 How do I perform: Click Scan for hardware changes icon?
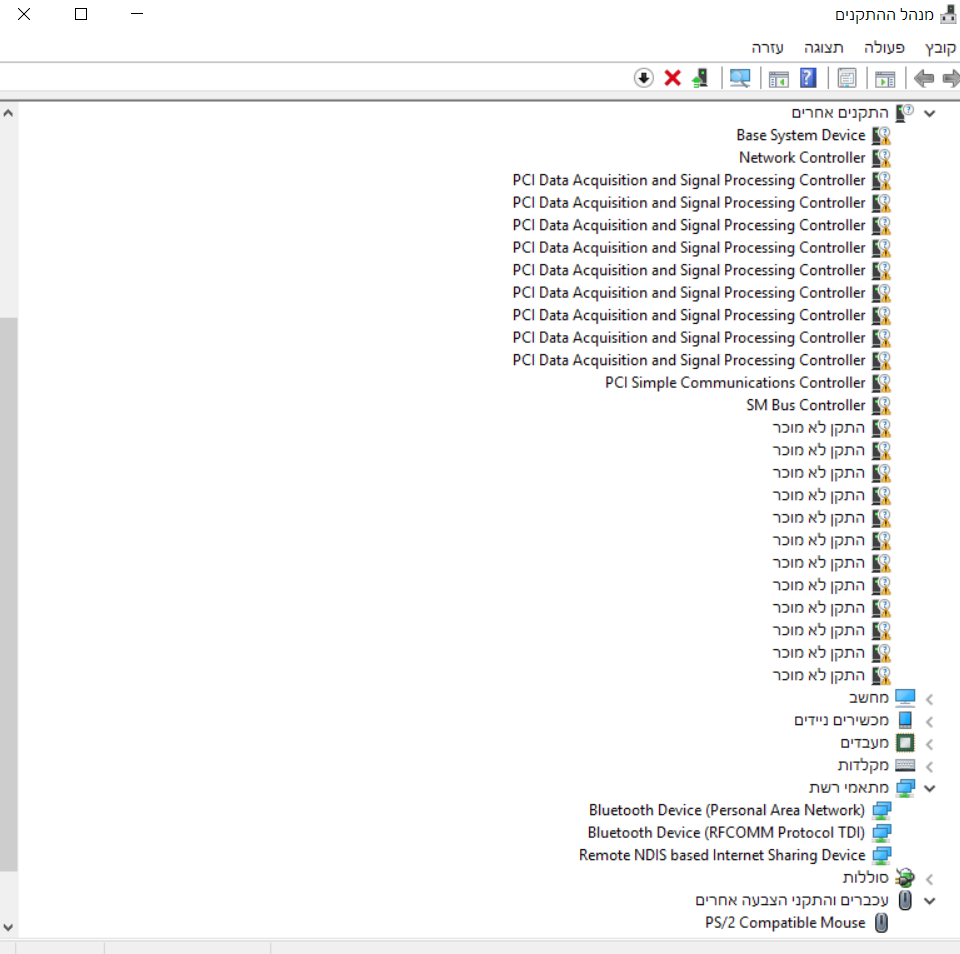click(740, 78)
